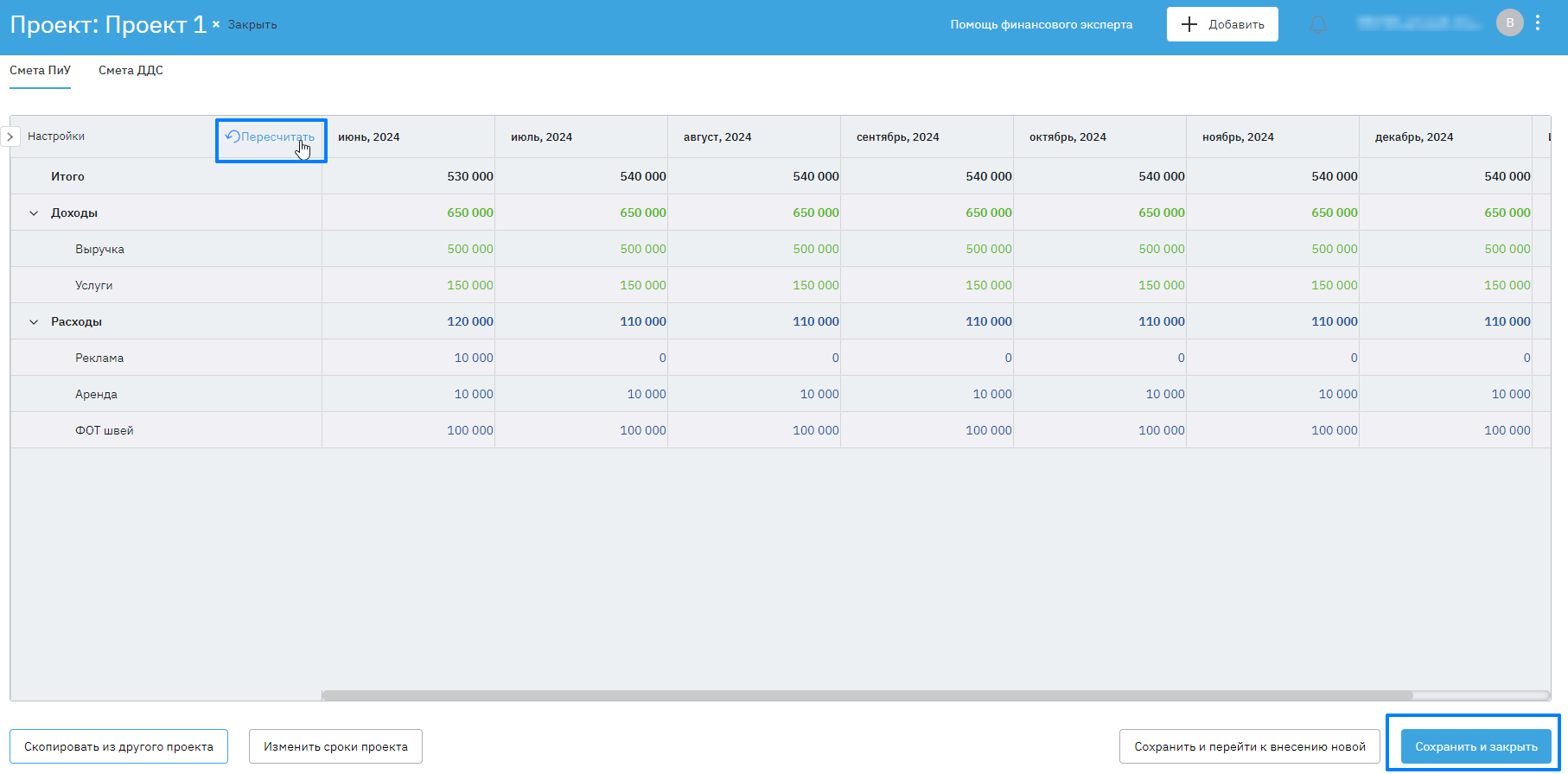
Task: Collapse the Расходы group
Action: click(x=34, y=322)
